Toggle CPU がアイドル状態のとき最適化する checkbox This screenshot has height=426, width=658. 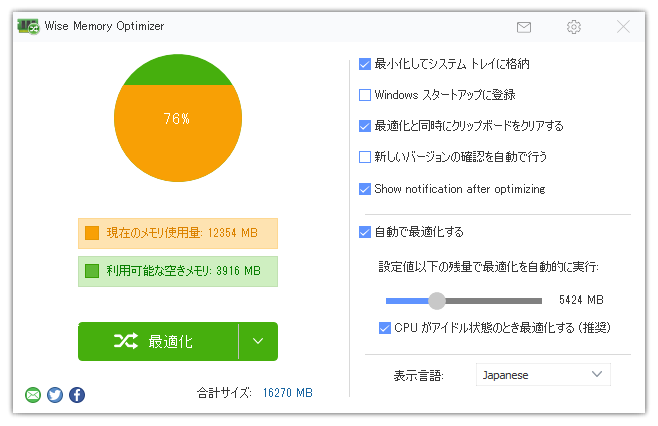tap(384, 328)
